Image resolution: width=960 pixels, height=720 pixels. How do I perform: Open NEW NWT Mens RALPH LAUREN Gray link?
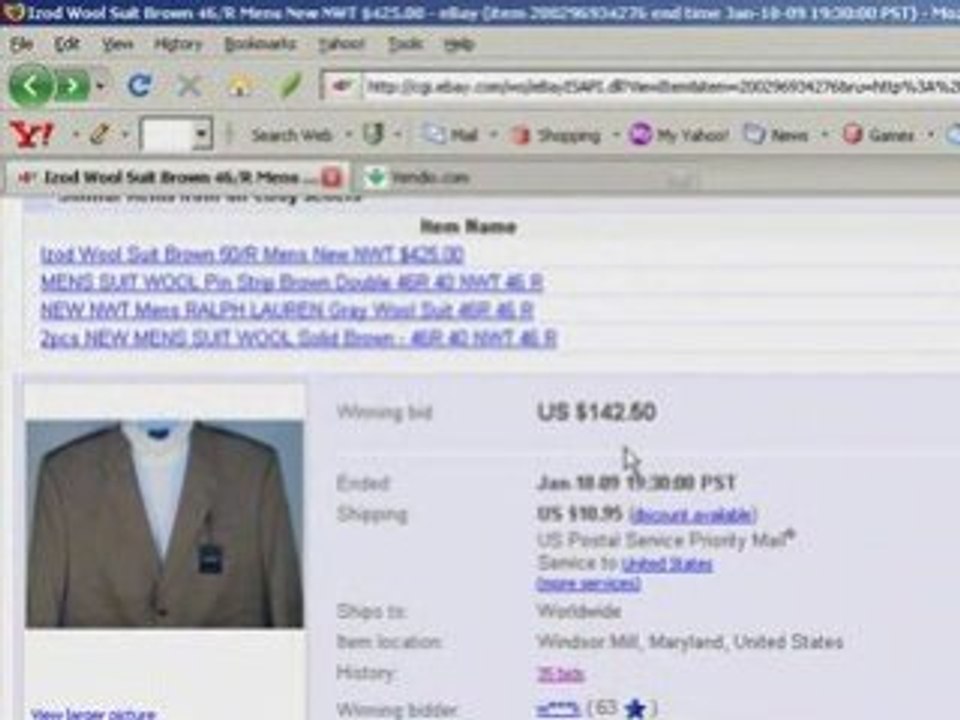click(x=287, y=310)
